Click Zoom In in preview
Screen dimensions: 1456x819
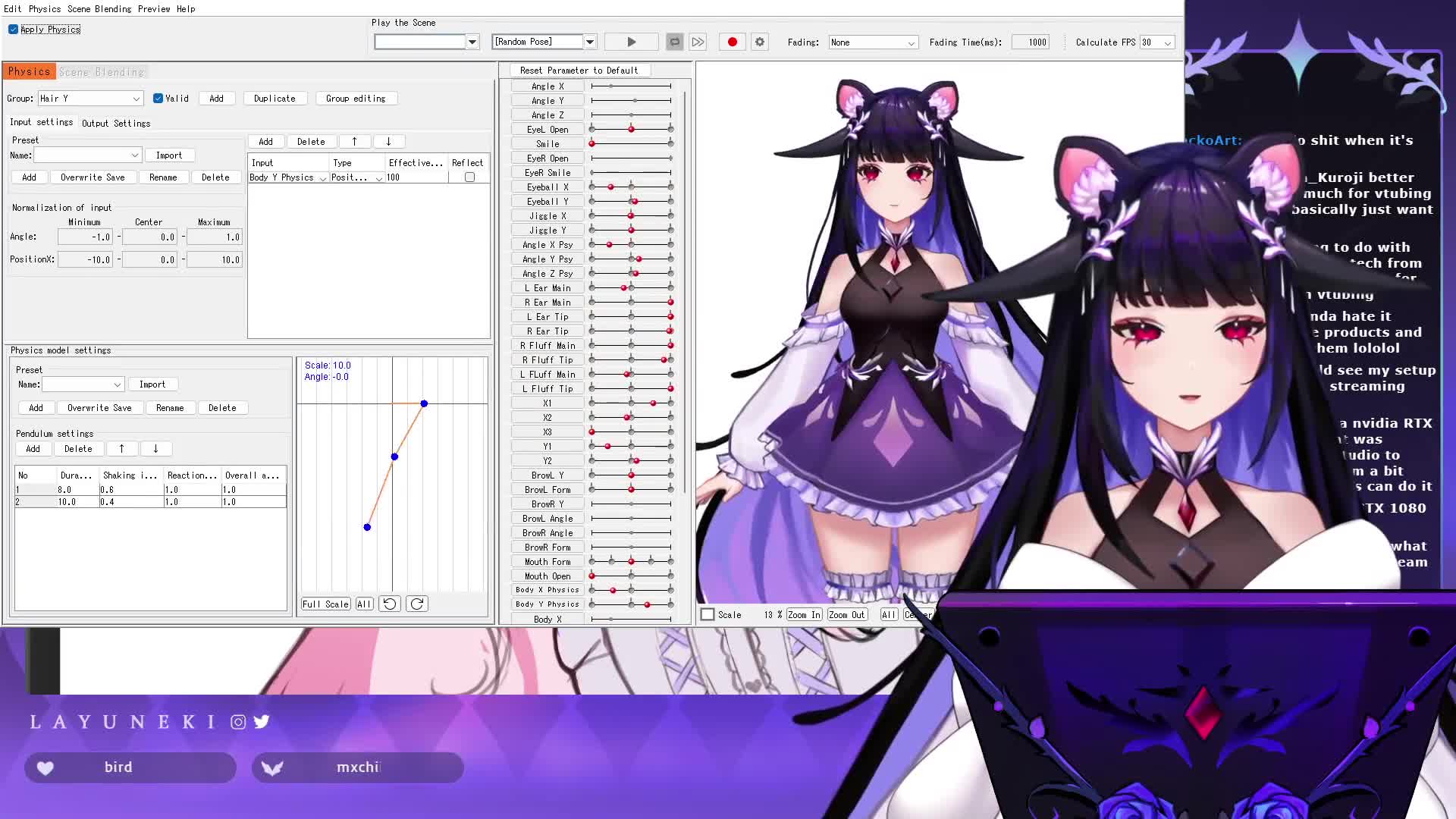804,615
